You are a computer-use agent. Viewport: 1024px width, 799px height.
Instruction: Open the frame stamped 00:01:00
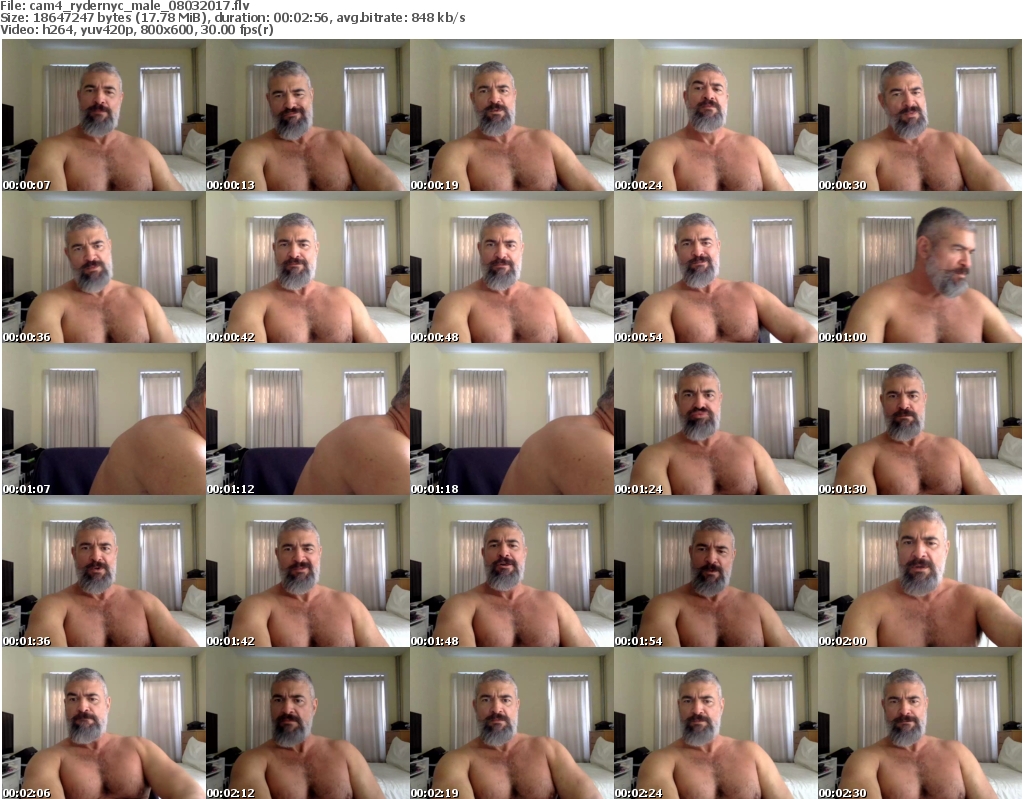tap(920, 267)
